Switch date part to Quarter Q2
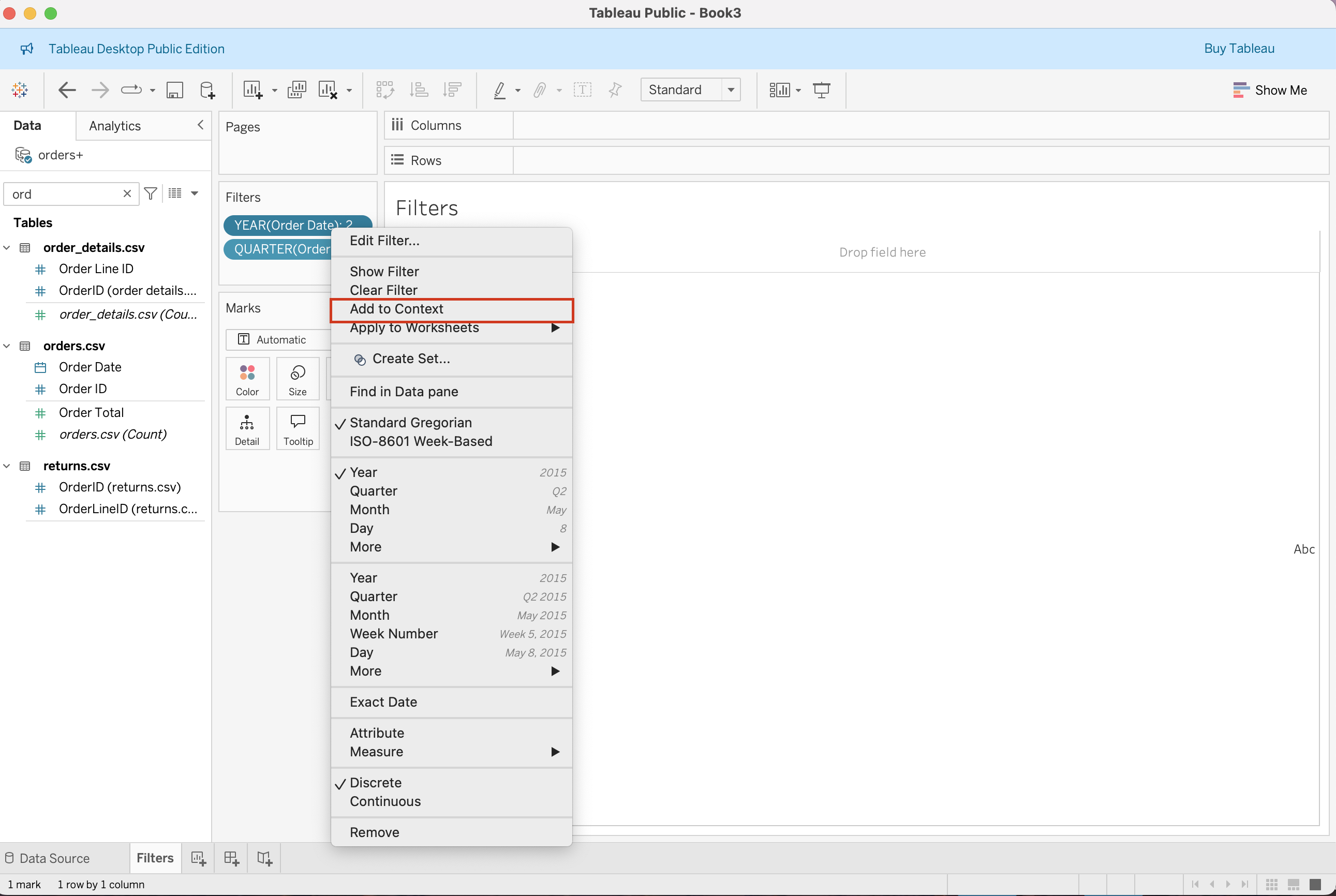 374,491
